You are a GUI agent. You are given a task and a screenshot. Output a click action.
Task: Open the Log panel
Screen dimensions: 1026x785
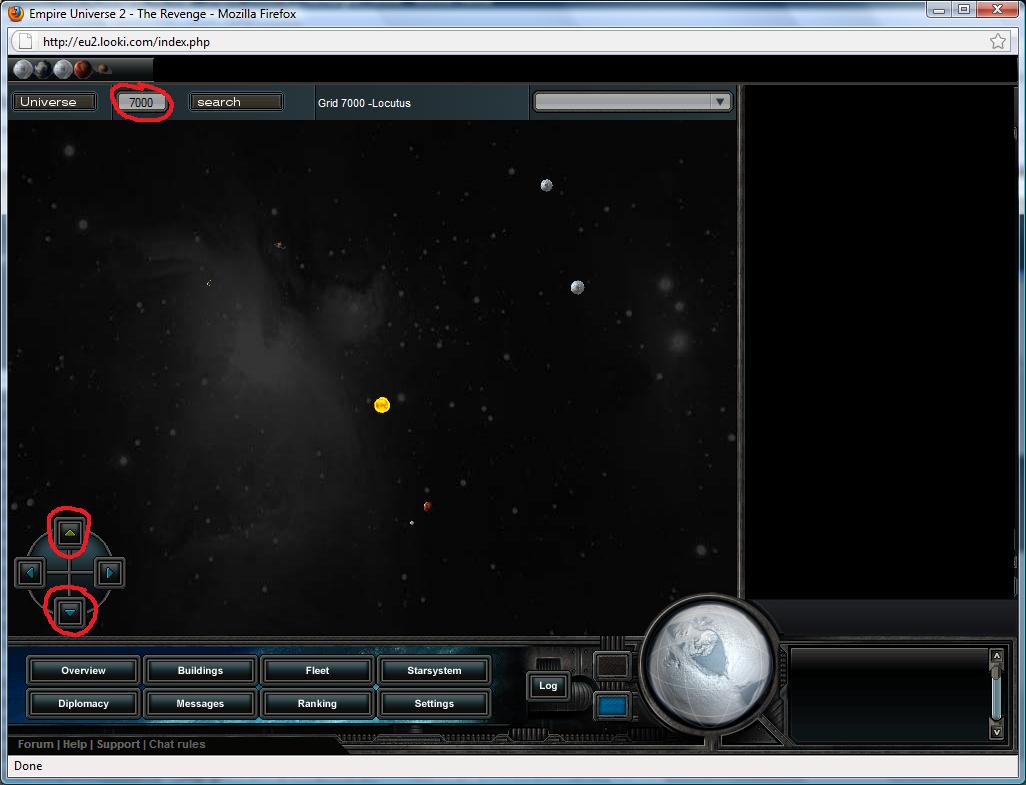548,686
